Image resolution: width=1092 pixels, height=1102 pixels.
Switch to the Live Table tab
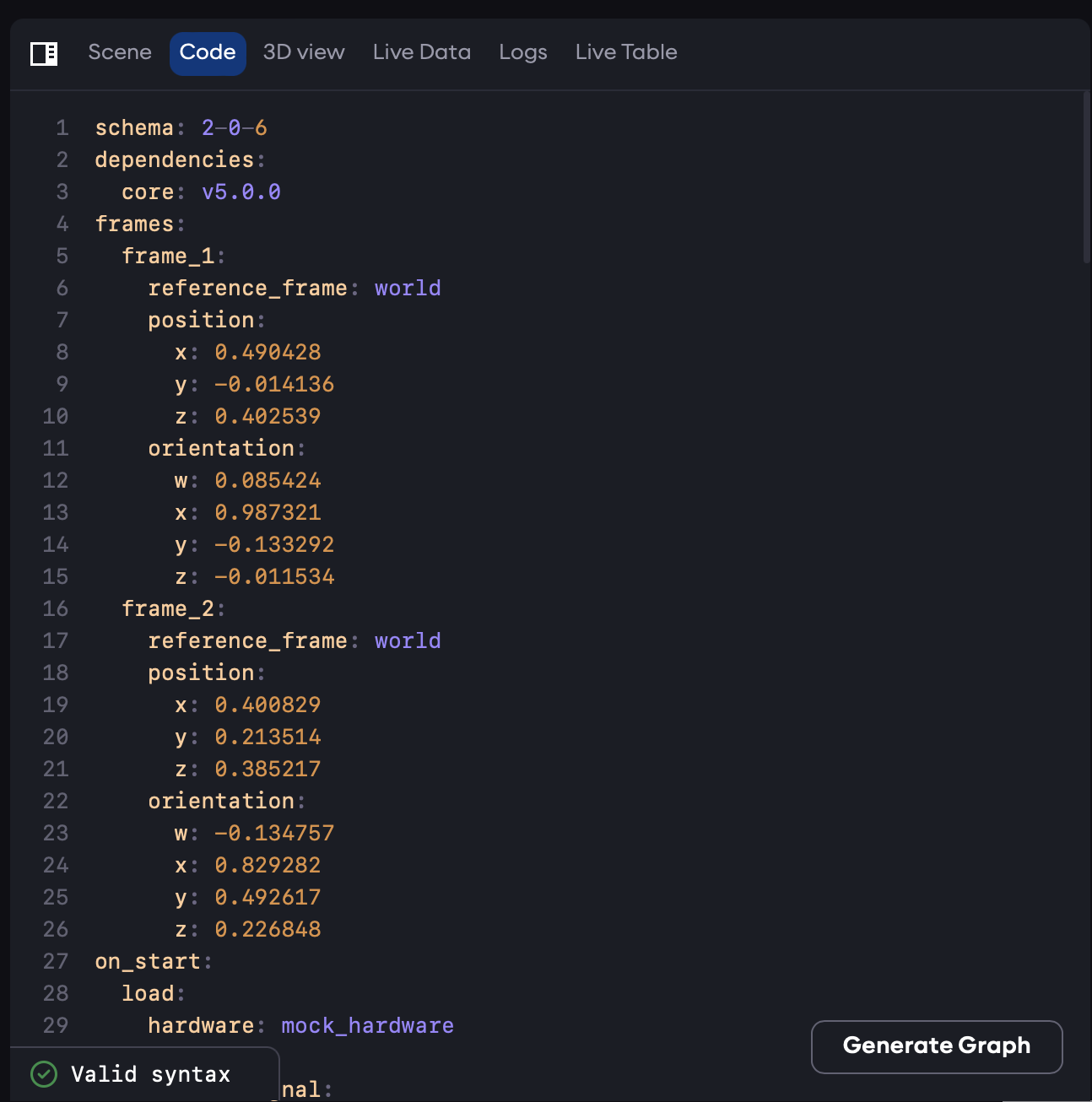click(625, 52)
